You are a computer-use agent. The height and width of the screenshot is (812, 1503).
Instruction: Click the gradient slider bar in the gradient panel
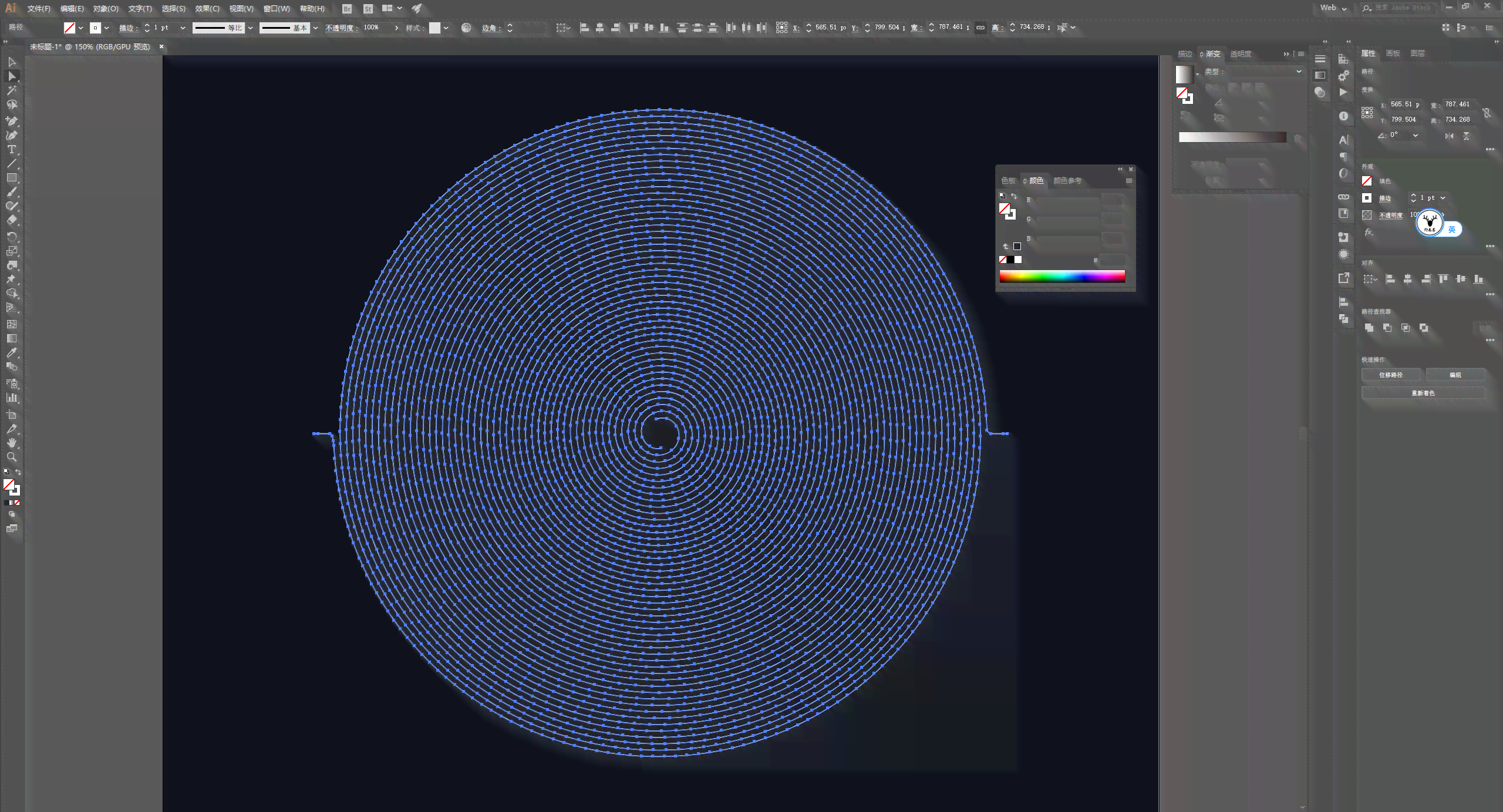click(1232, 137)
